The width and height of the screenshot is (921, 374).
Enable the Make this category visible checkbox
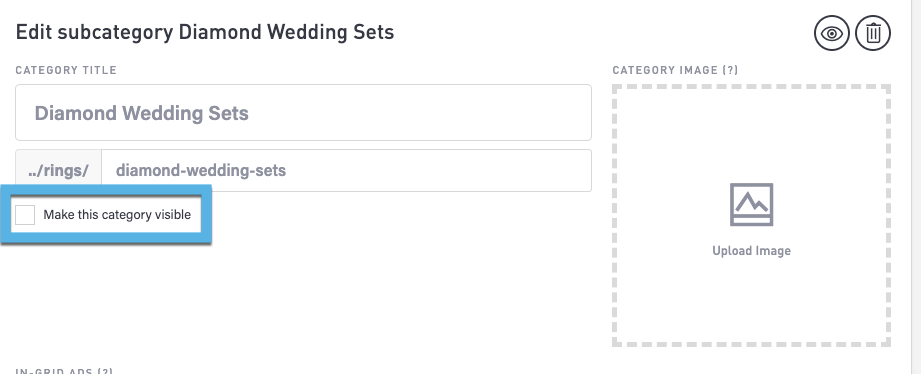point(25,215)
